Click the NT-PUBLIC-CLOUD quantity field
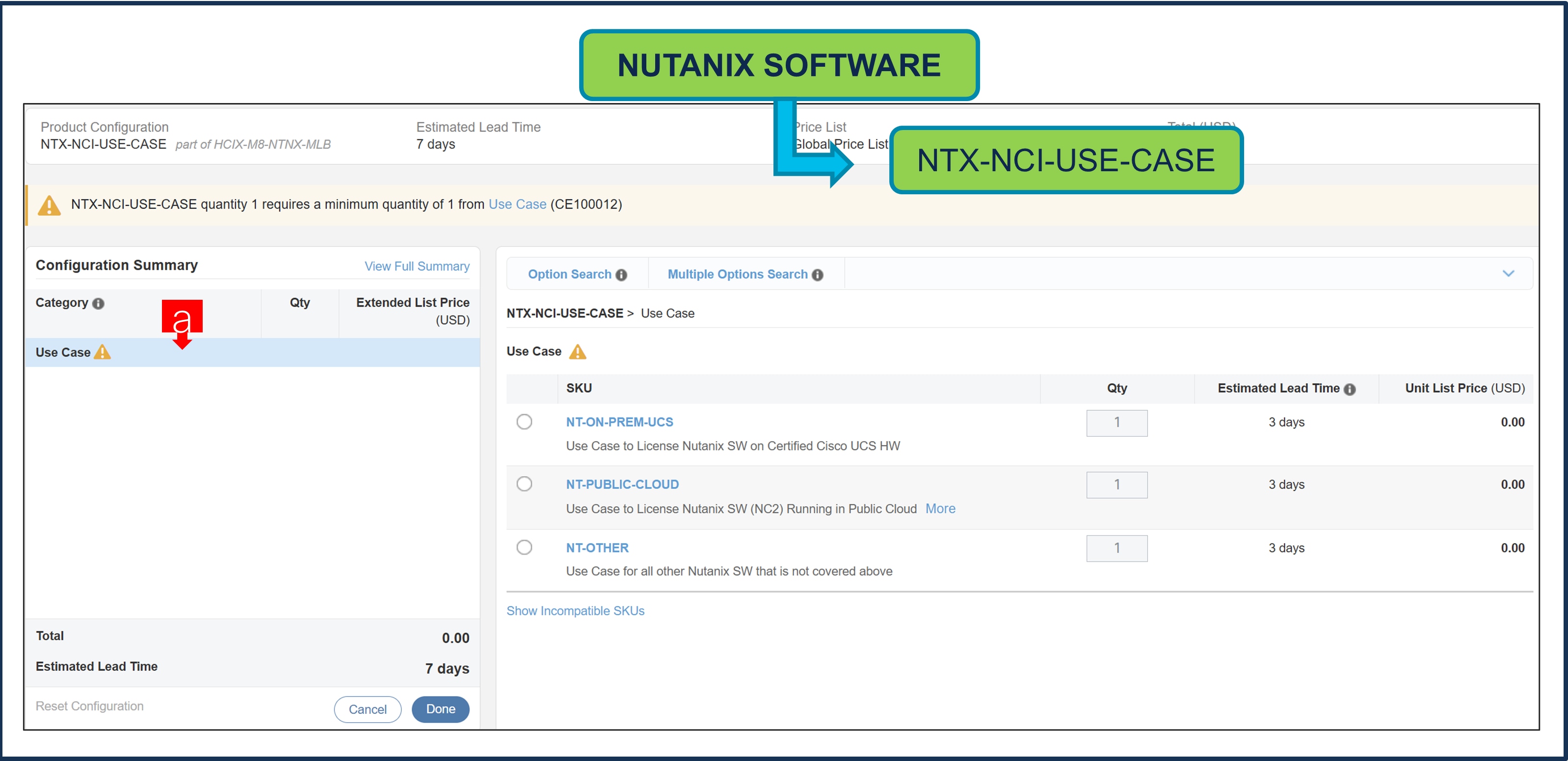Image resolution: width=1568 pixels, height=761 pixels. tap(1116, 484)
